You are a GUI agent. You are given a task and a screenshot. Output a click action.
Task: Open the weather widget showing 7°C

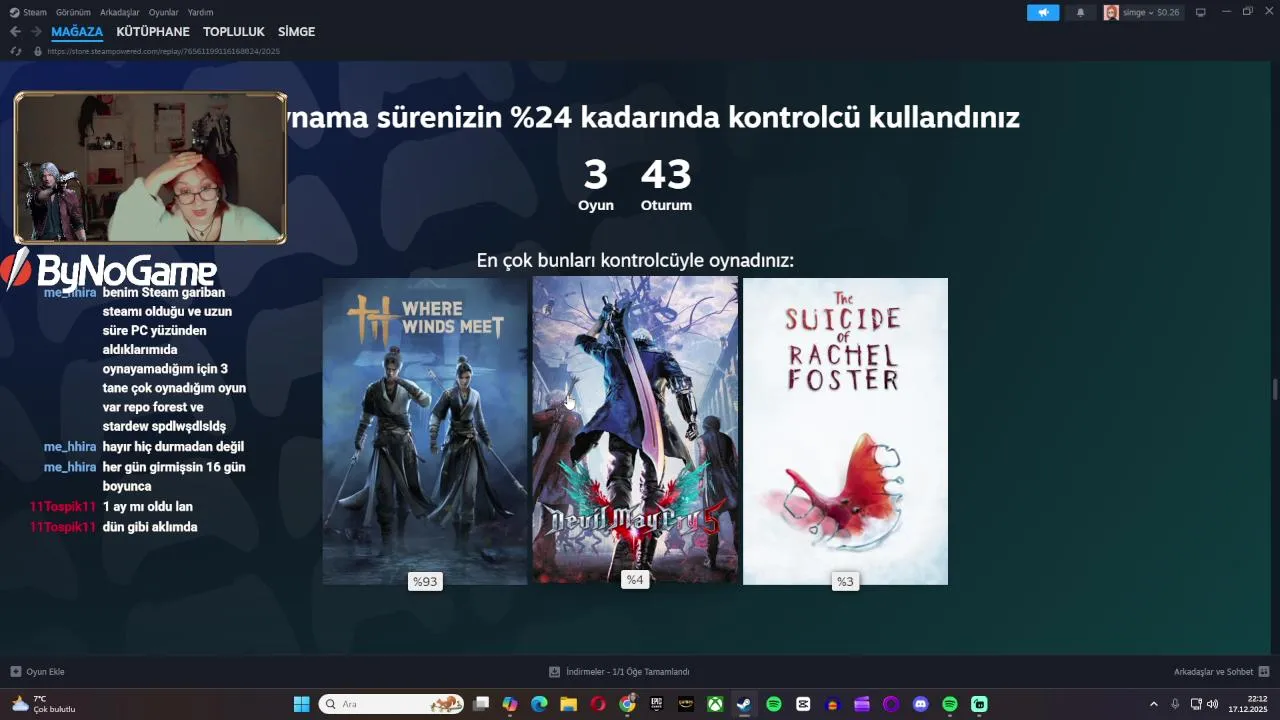click(44, 704)
